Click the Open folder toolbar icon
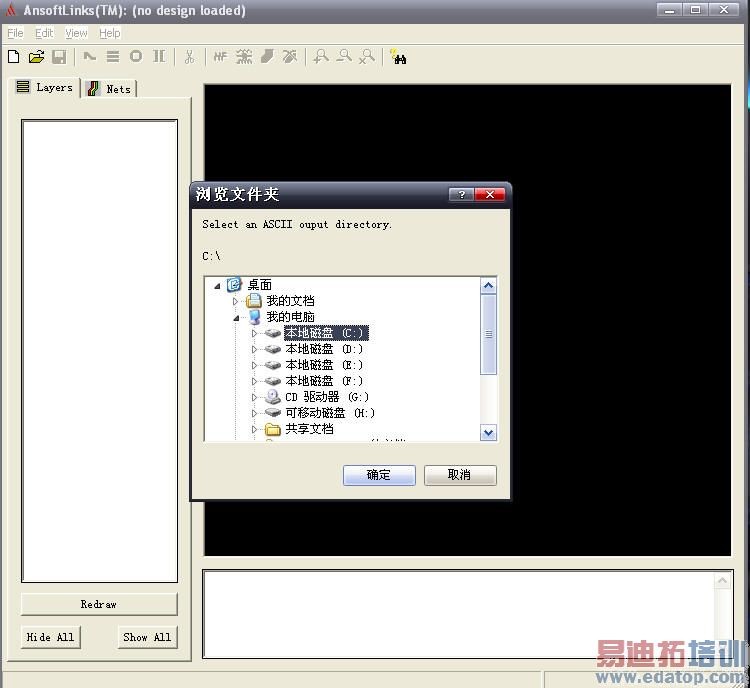 pyautogui.click(x=36, y=57)
